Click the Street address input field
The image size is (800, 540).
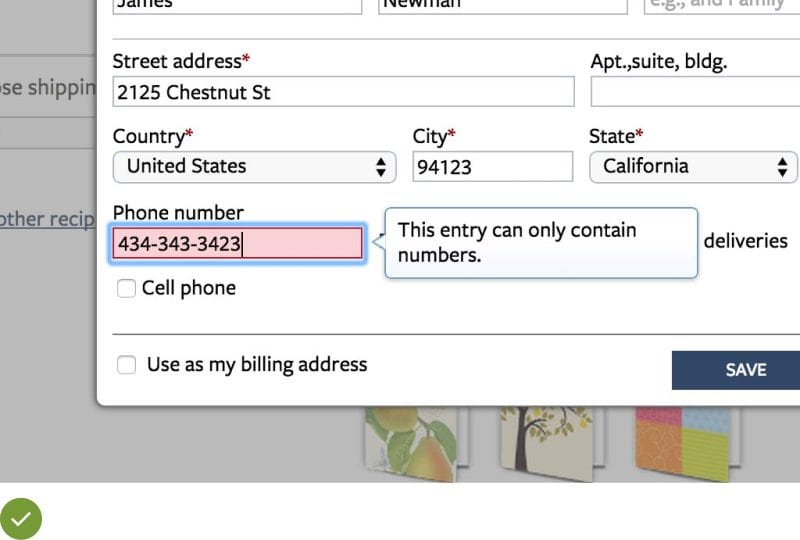pyautogui.click(x=343, y=92)
